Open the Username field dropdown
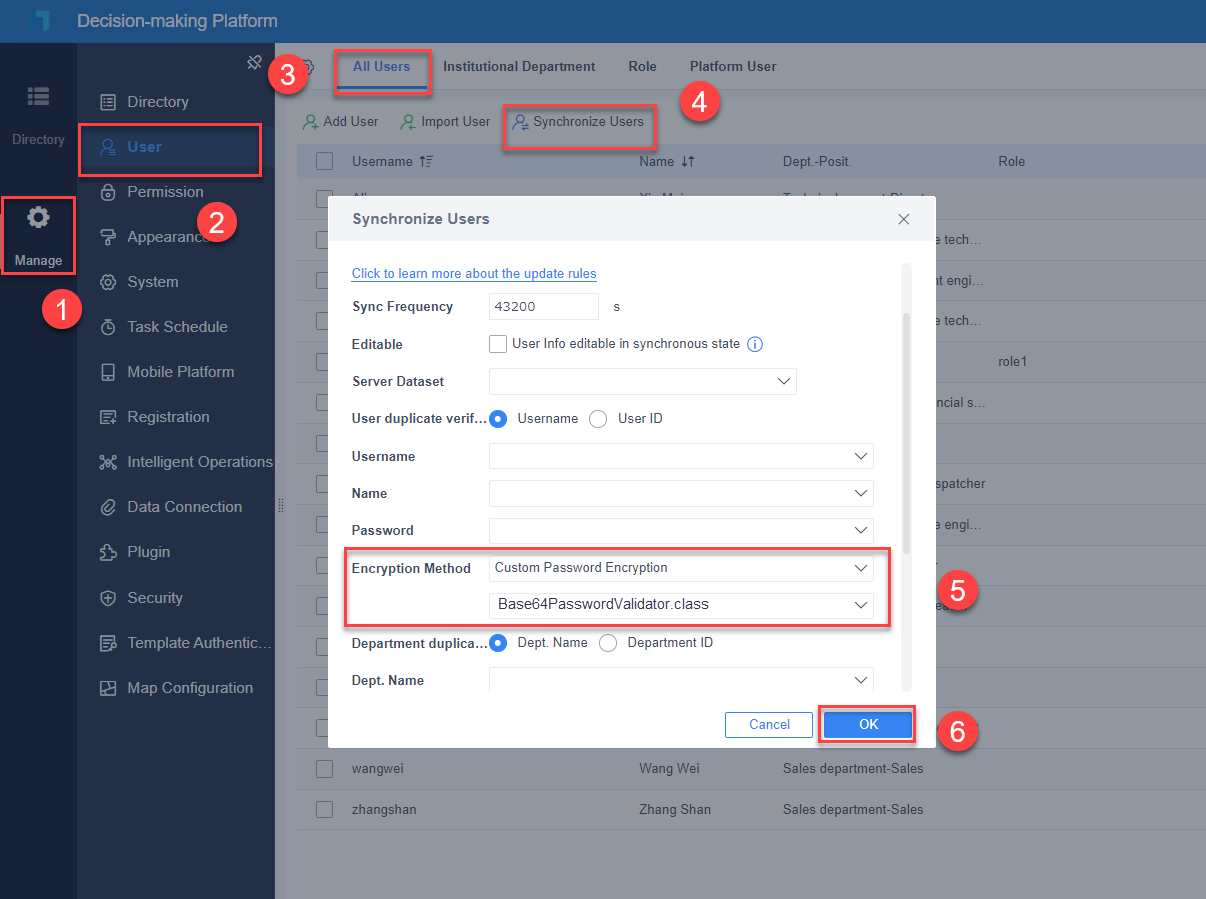 (681, 456)
